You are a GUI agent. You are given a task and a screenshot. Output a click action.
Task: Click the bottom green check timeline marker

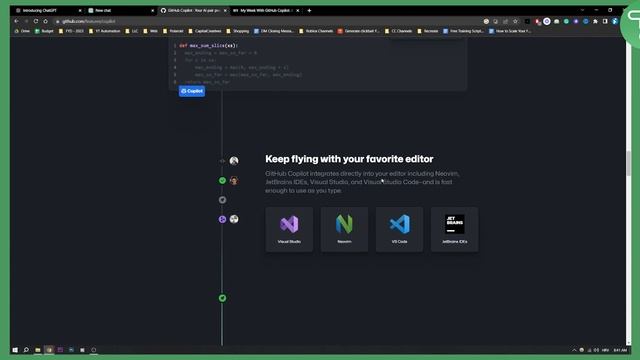click(x=222, y=298)
